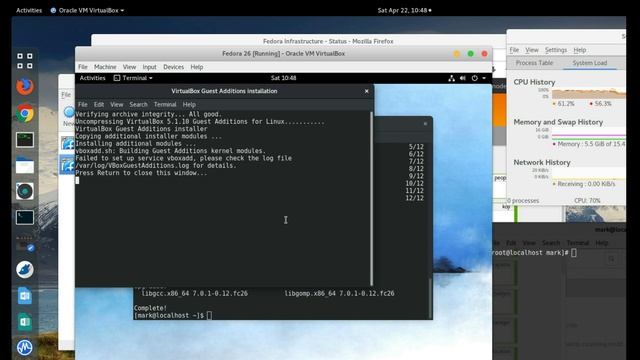Viewport: 640px width, 360px height.
Task: Click the guest power icon
Action: coord(475,78)
